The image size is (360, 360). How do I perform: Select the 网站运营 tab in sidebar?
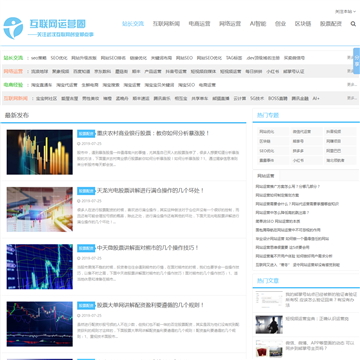point(266,176)
